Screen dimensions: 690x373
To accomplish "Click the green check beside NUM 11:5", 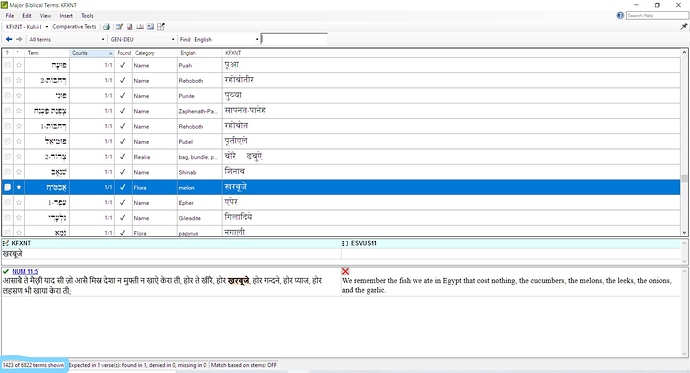I will tap(6, 271).
